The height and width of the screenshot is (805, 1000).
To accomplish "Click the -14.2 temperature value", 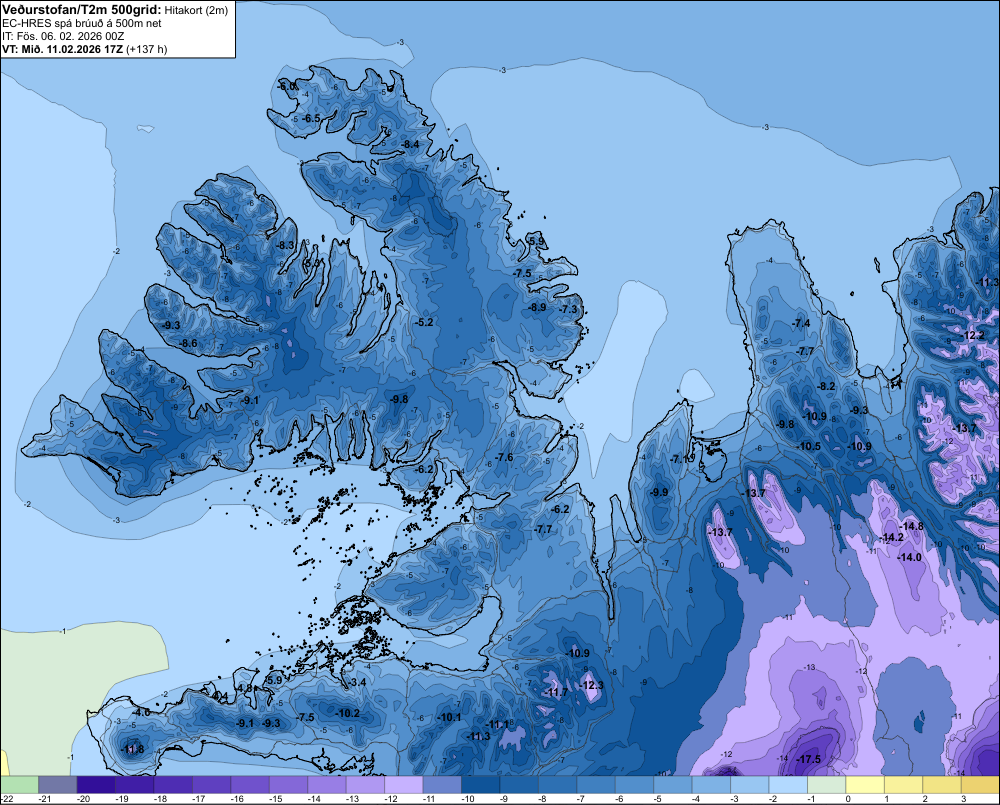I will point(892,538).
